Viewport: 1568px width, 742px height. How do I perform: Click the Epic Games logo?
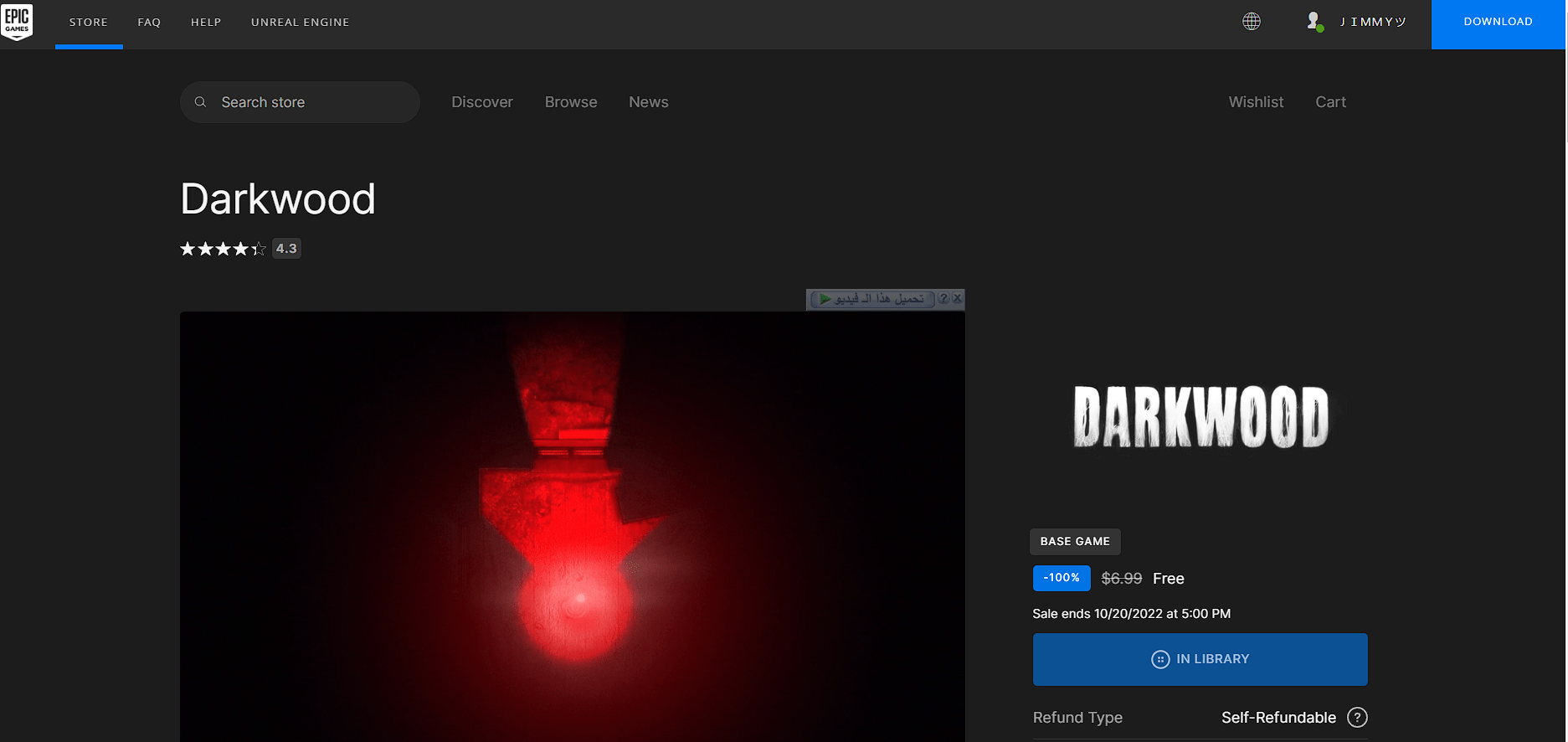[17, 22]
